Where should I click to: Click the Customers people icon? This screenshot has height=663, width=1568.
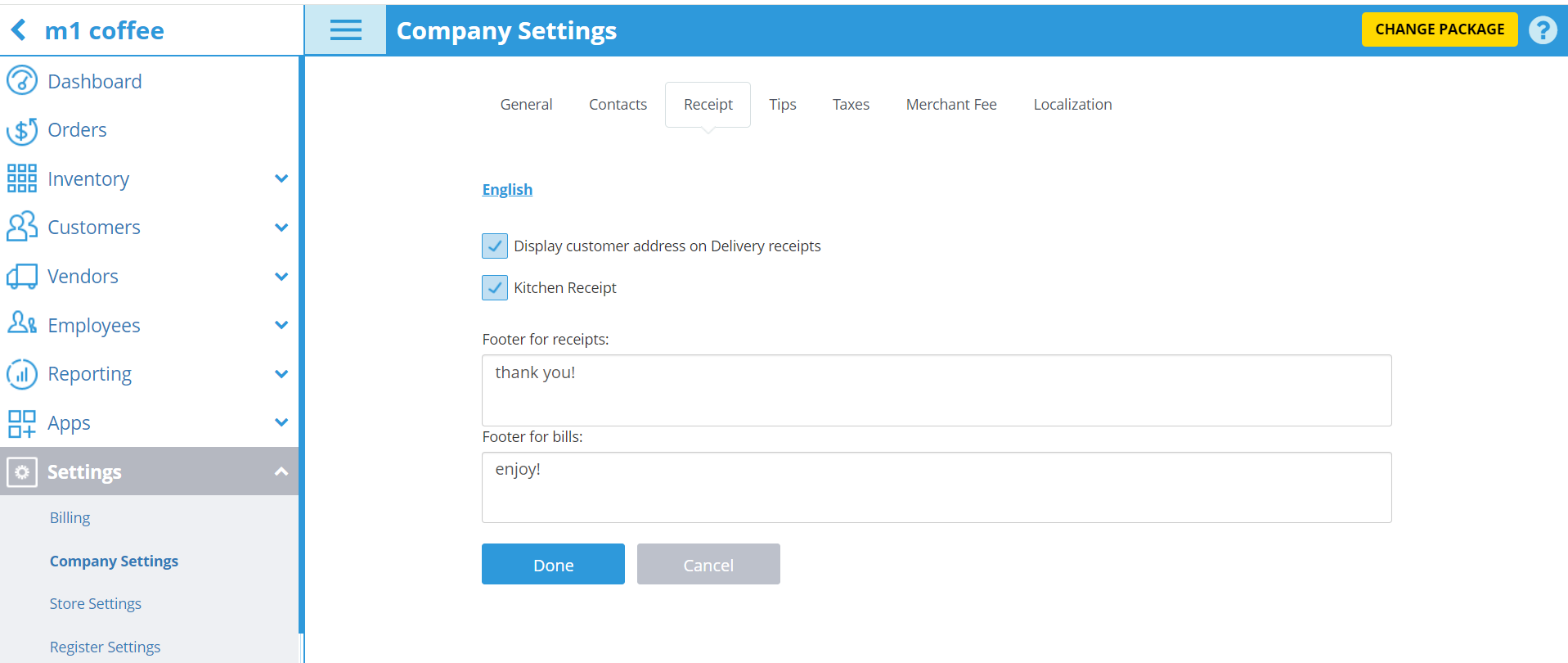coord(22,227)
